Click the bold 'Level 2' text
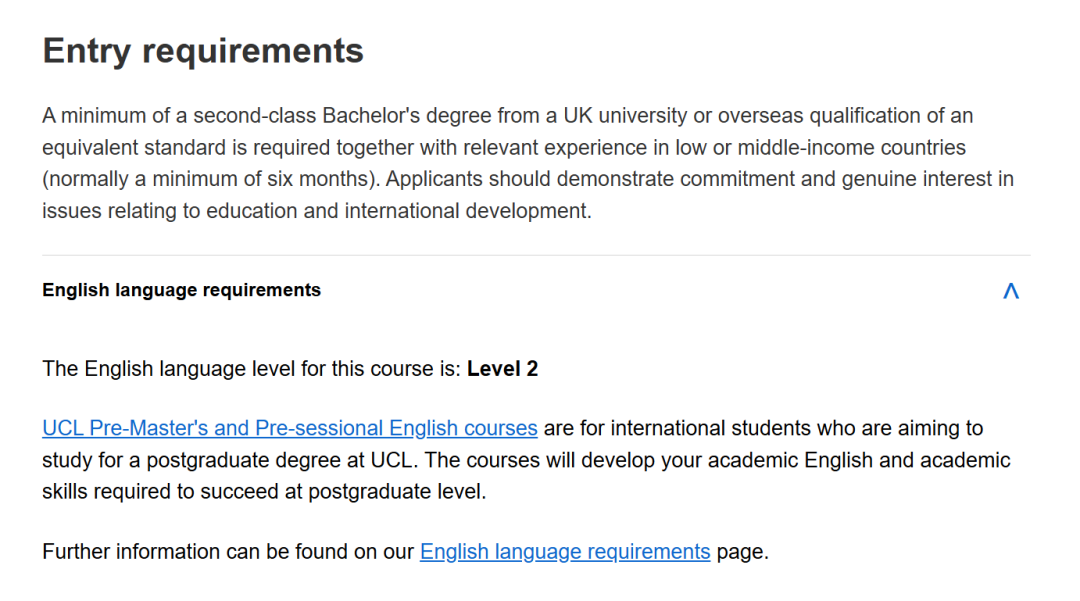The width and height of the screenshot is (1080, 601). coord(502,369)
